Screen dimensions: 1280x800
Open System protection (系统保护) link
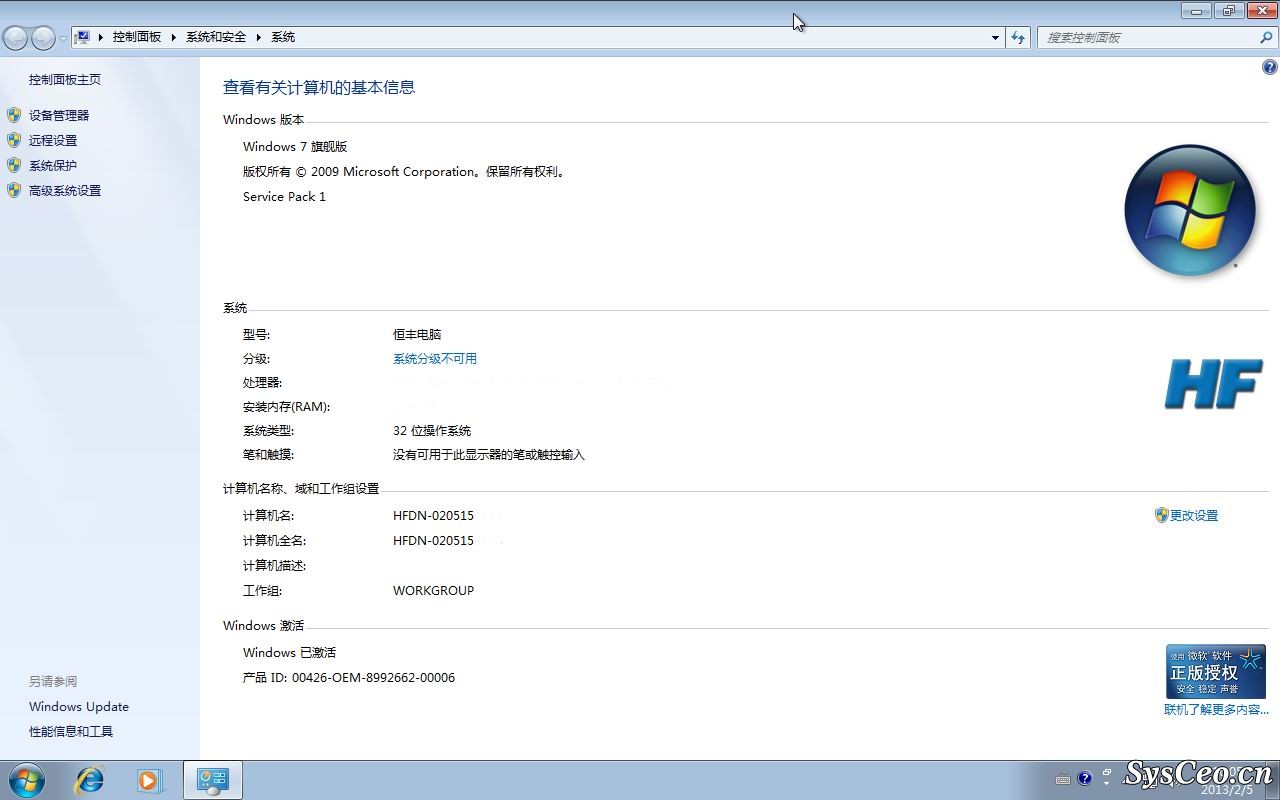coord(53,166)
